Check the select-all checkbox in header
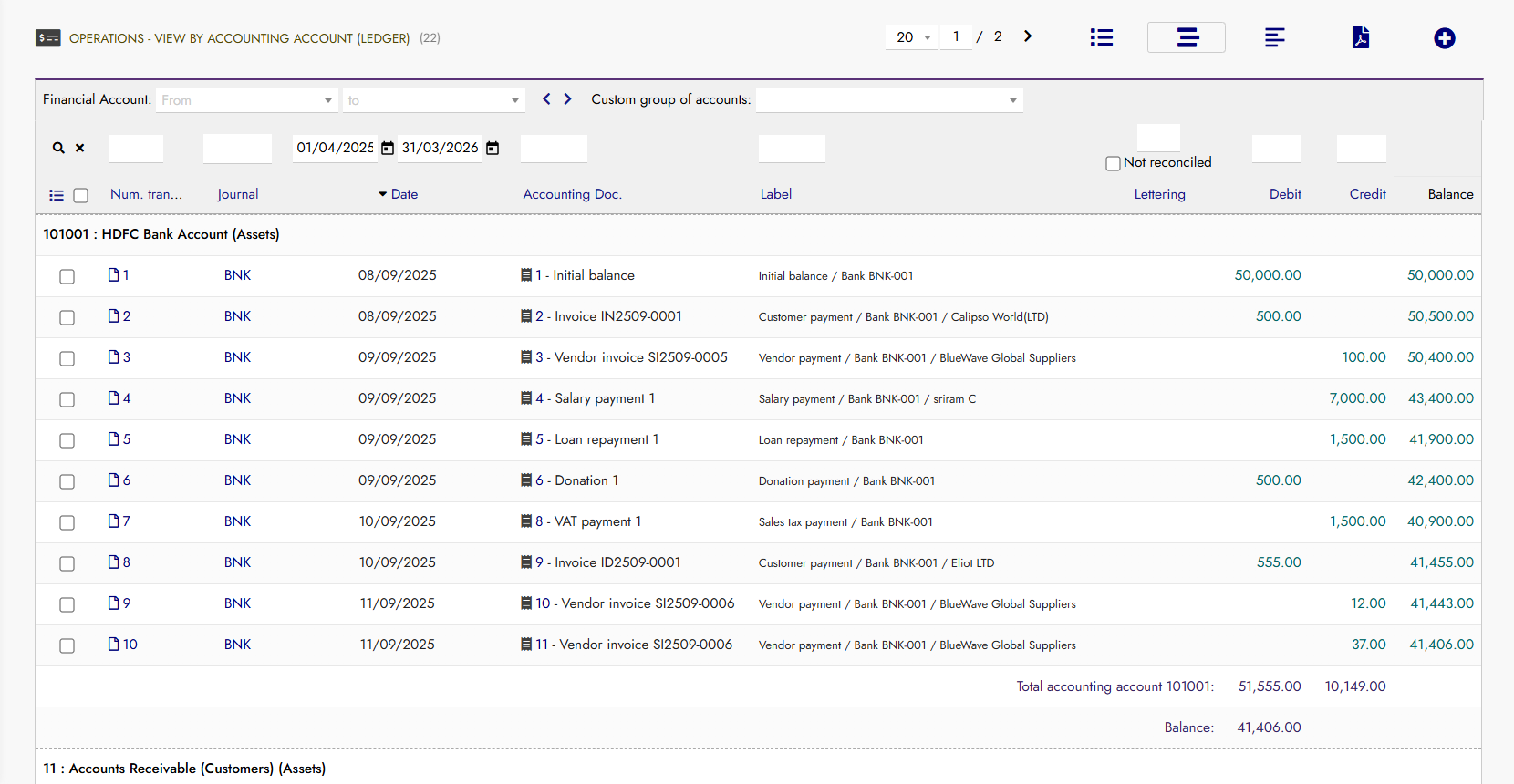Image resolution: width=1514 pixels, height=784 pixels. pos(81,195)
